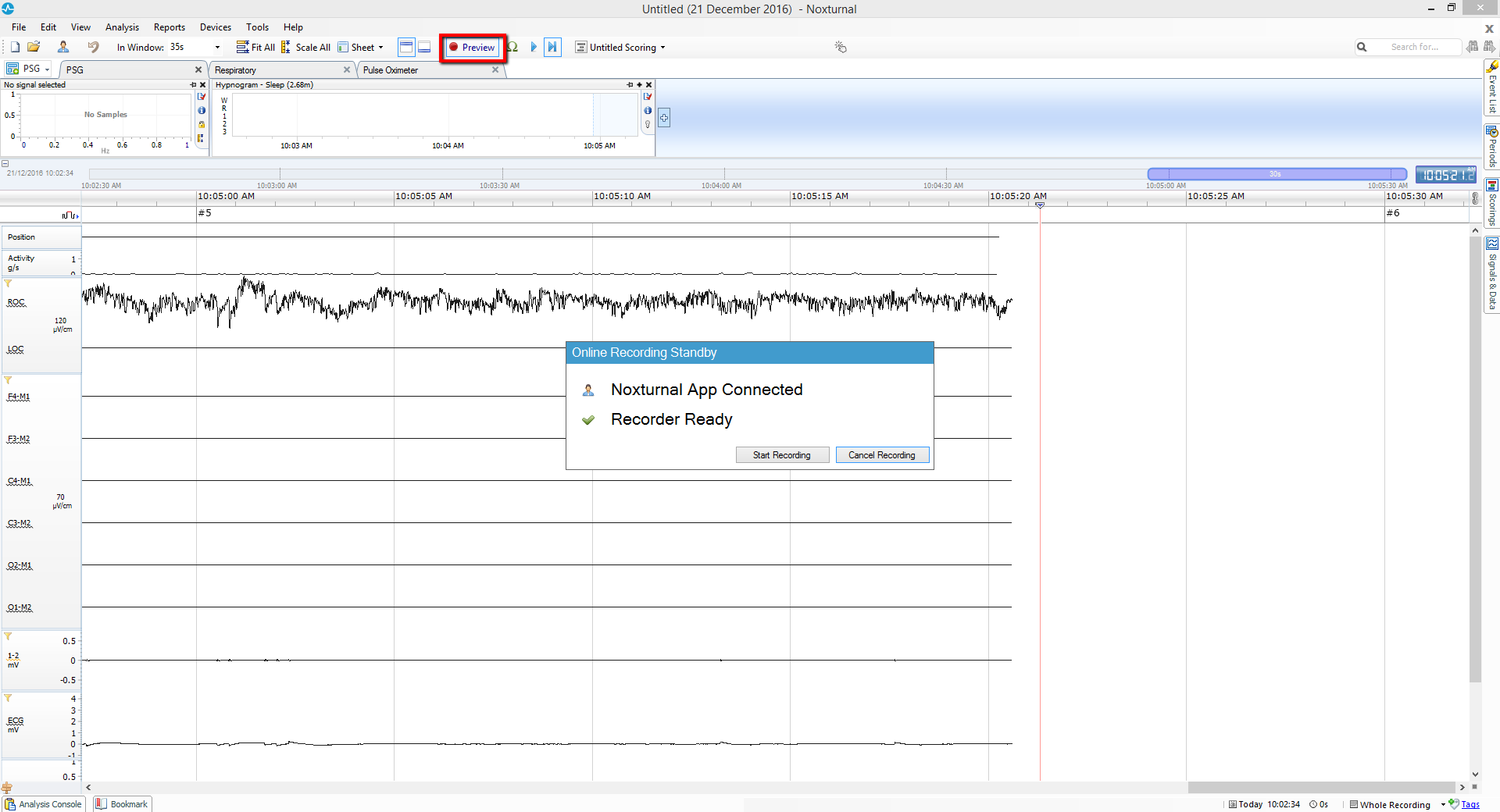Click the 30s overview window slider
Image resolution: width=1500 pixels, height=812 pixels.
point(1277,174)
